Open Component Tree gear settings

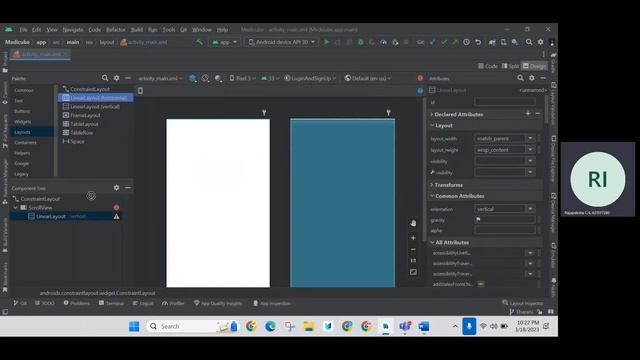(x=117, y=188)
